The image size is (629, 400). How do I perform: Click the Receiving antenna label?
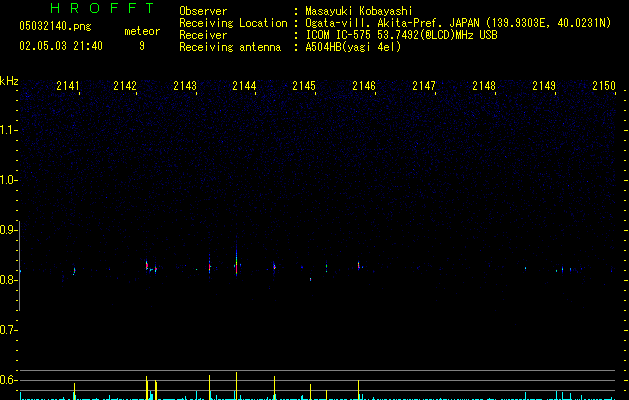pyautogui.click(x=230, y=47)
